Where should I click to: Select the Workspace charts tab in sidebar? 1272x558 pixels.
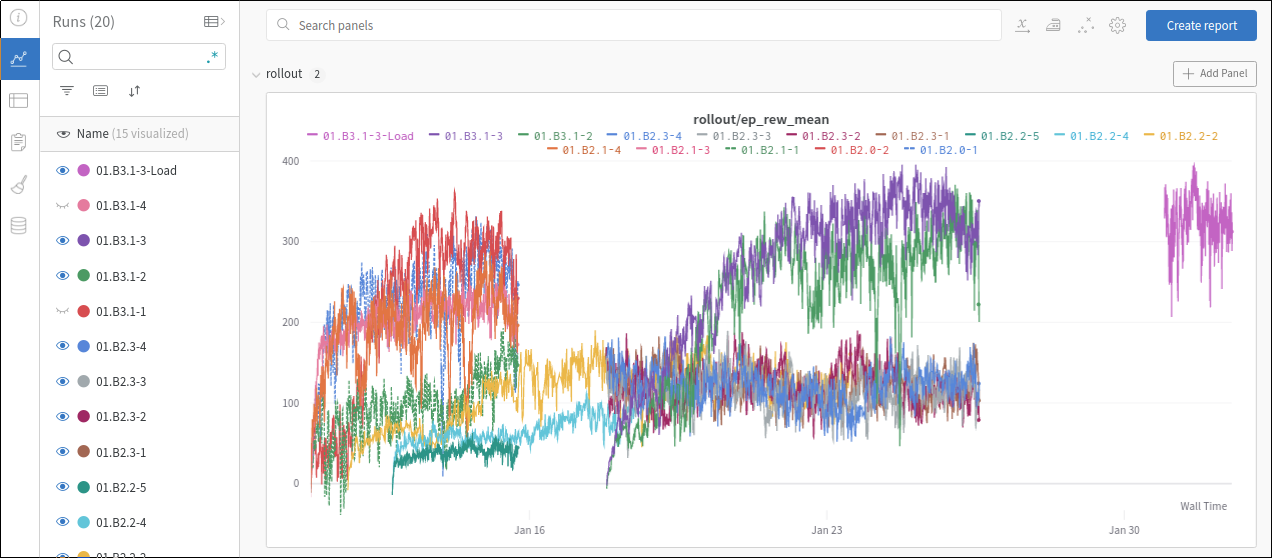point(19,59)
